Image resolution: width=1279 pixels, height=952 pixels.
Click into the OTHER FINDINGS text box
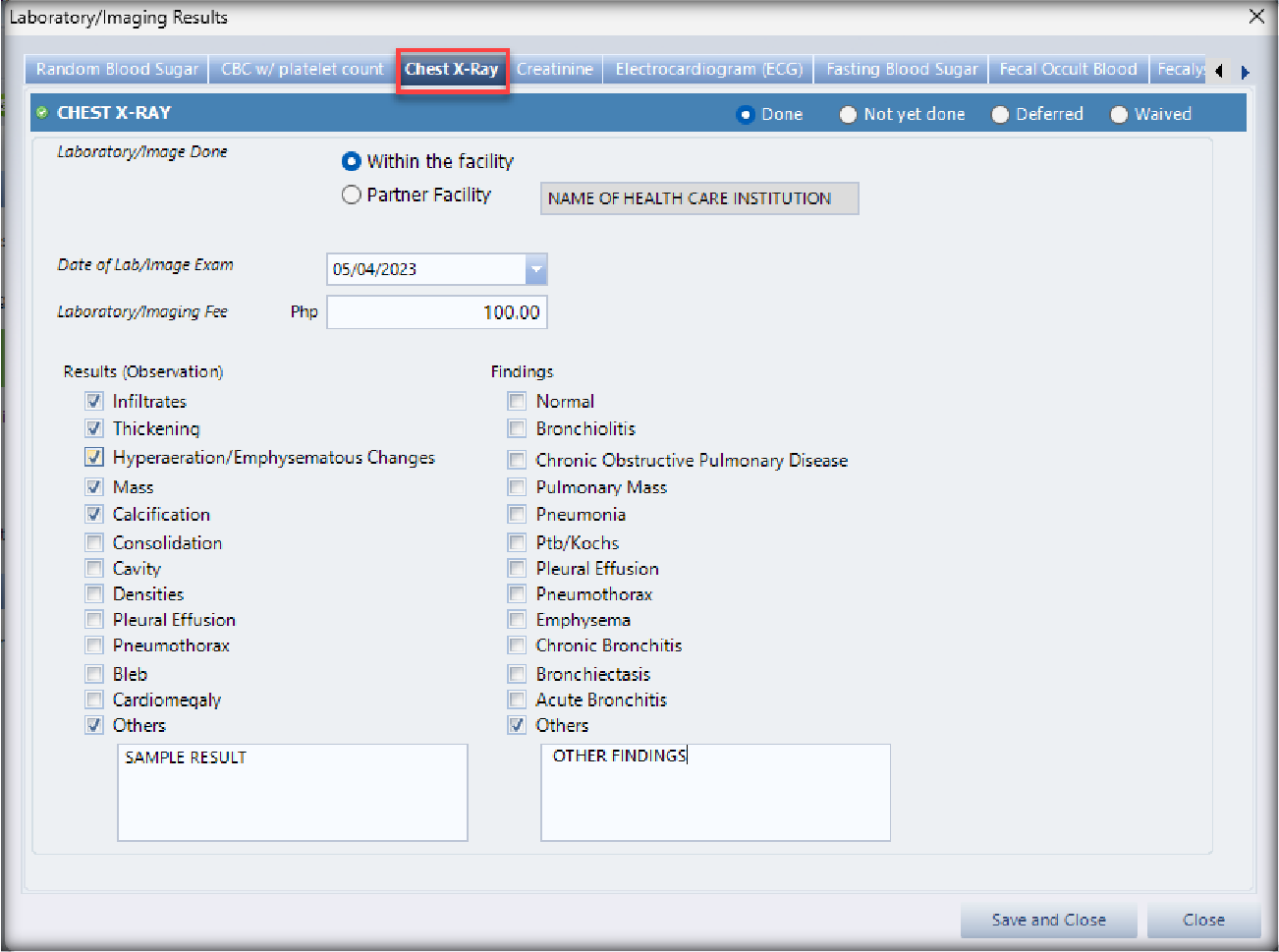(x=715, y=794)
